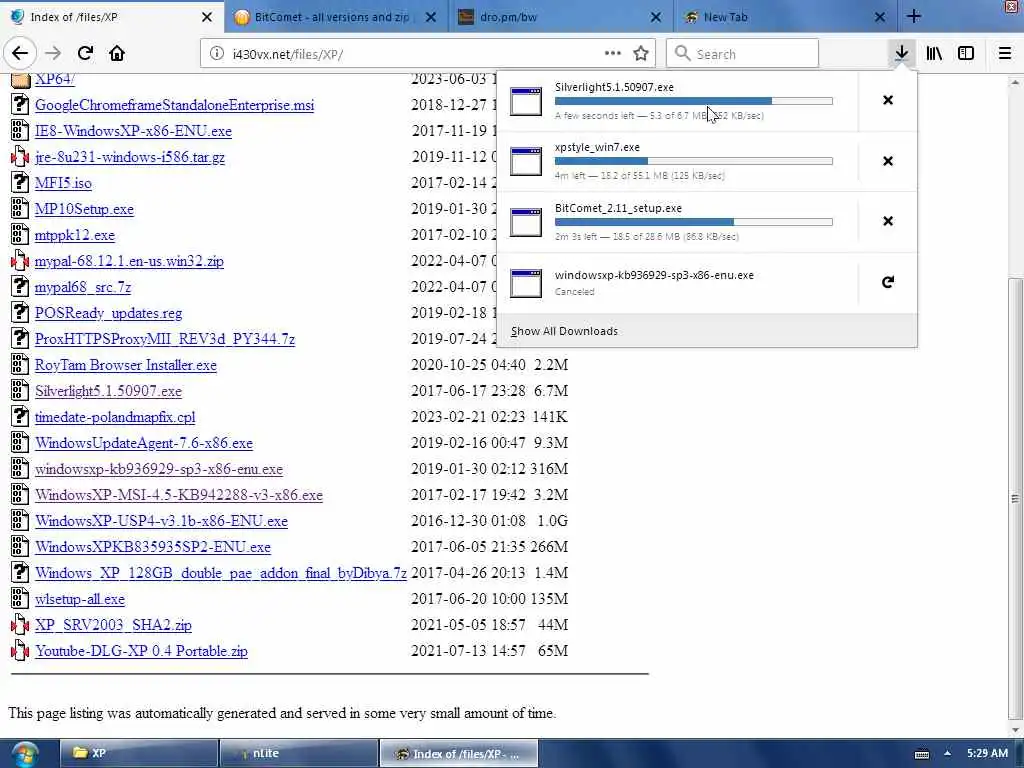Retry the canceled windowsxp-kb936929 download

tap(888, 282)
